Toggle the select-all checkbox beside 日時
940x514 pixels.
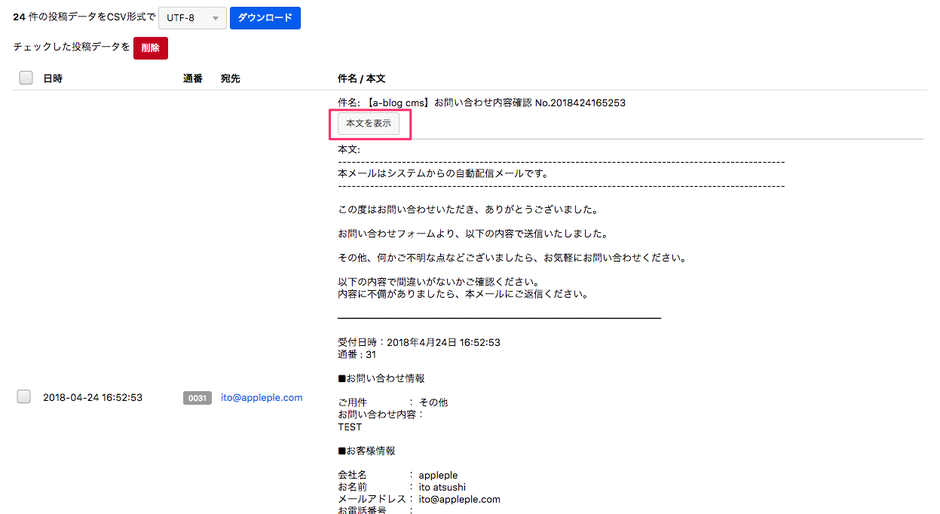[x=26, y=78]
